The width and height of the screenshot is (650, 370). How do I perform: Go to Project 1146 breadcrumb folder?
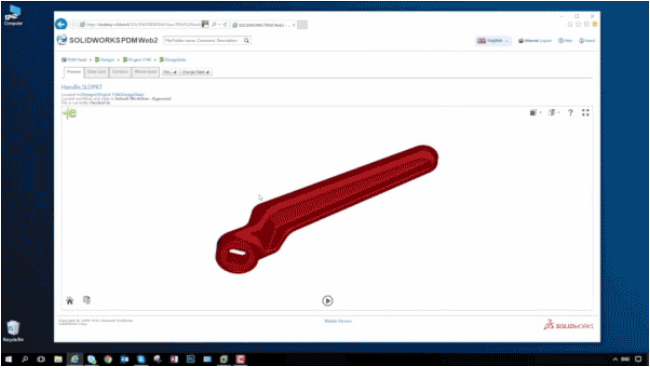click(x=137, y=60)
